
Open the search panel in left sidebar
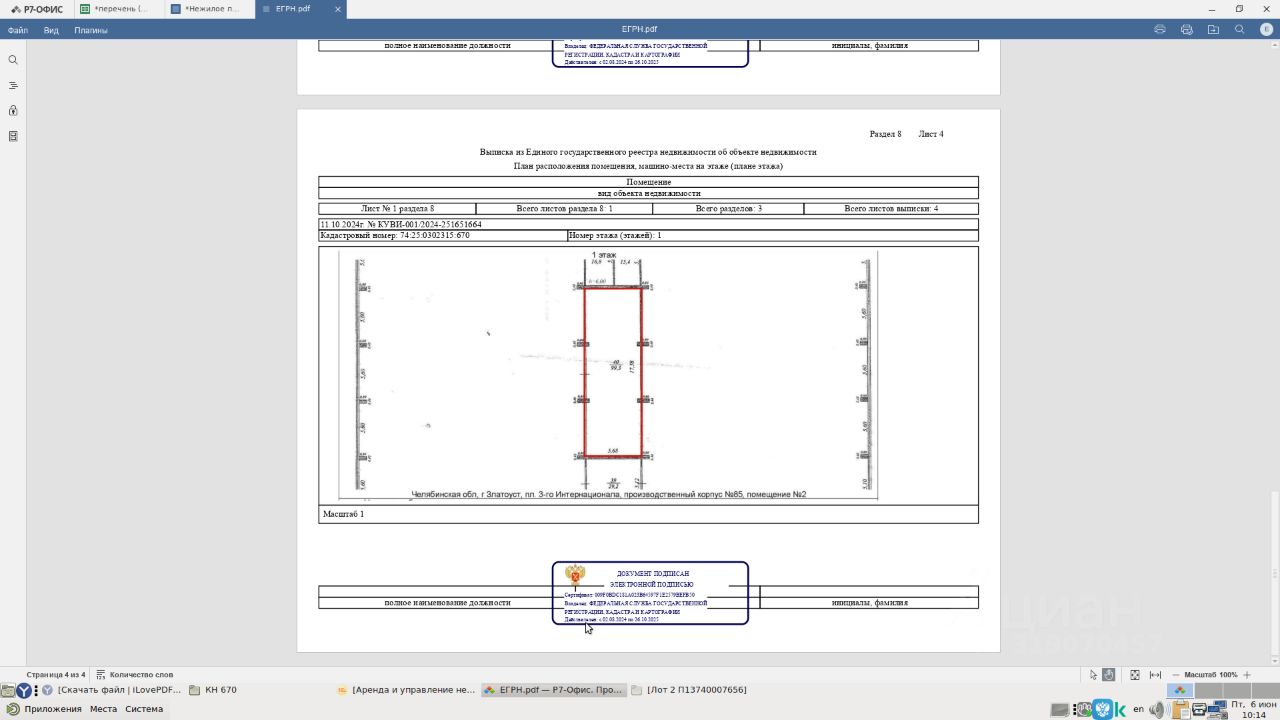13,60
